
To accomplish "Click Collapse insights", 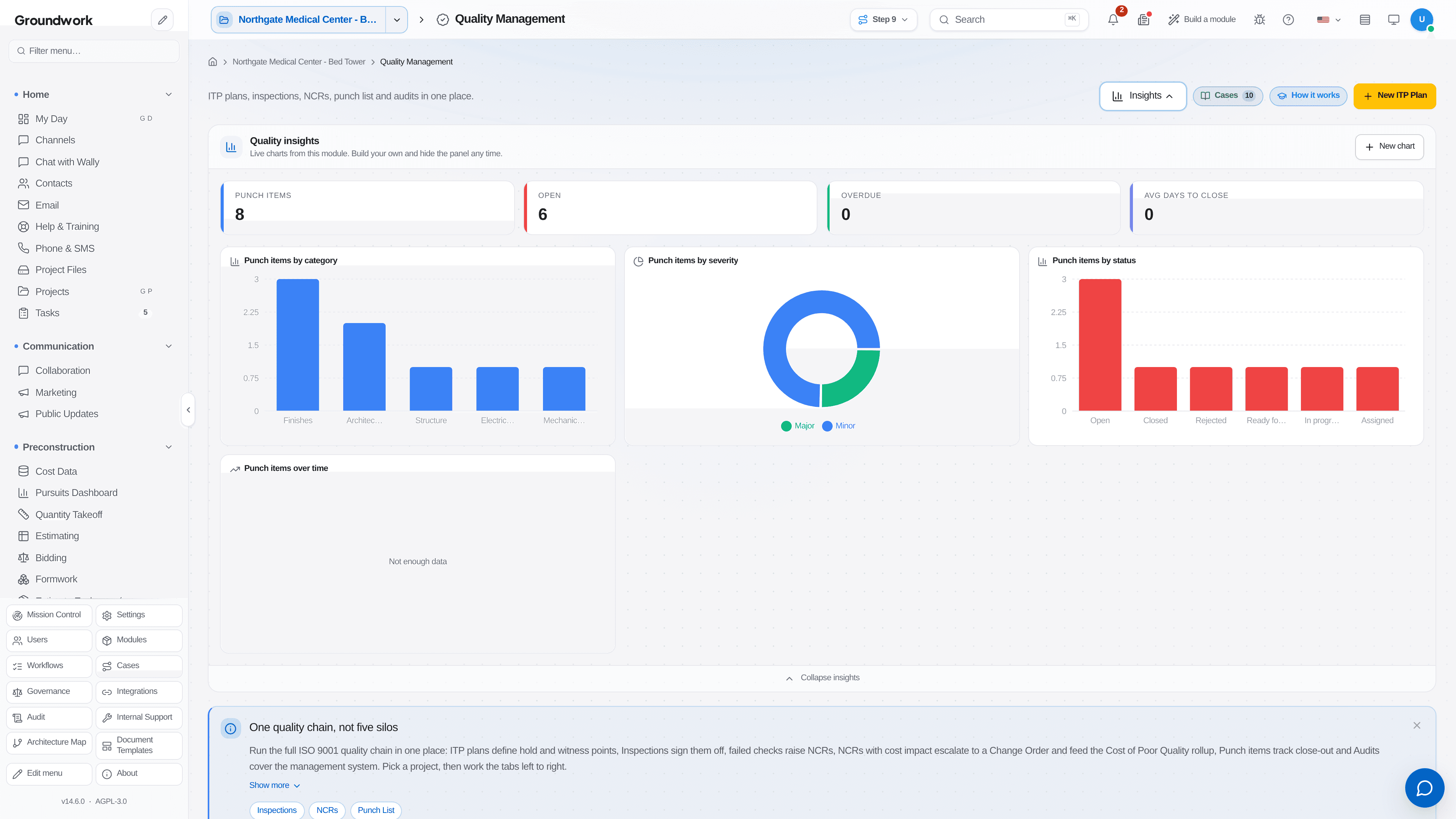I will click(x=822, y=678).
